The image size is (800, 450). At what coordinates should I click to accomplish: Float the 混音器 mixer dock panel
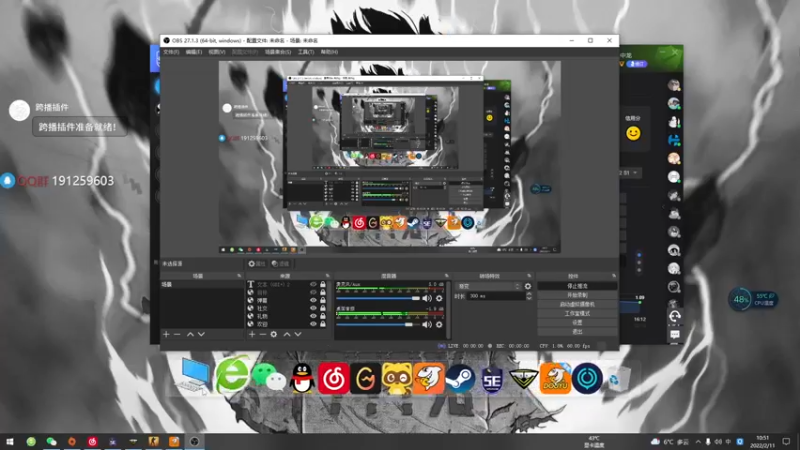tap(446, 276)
